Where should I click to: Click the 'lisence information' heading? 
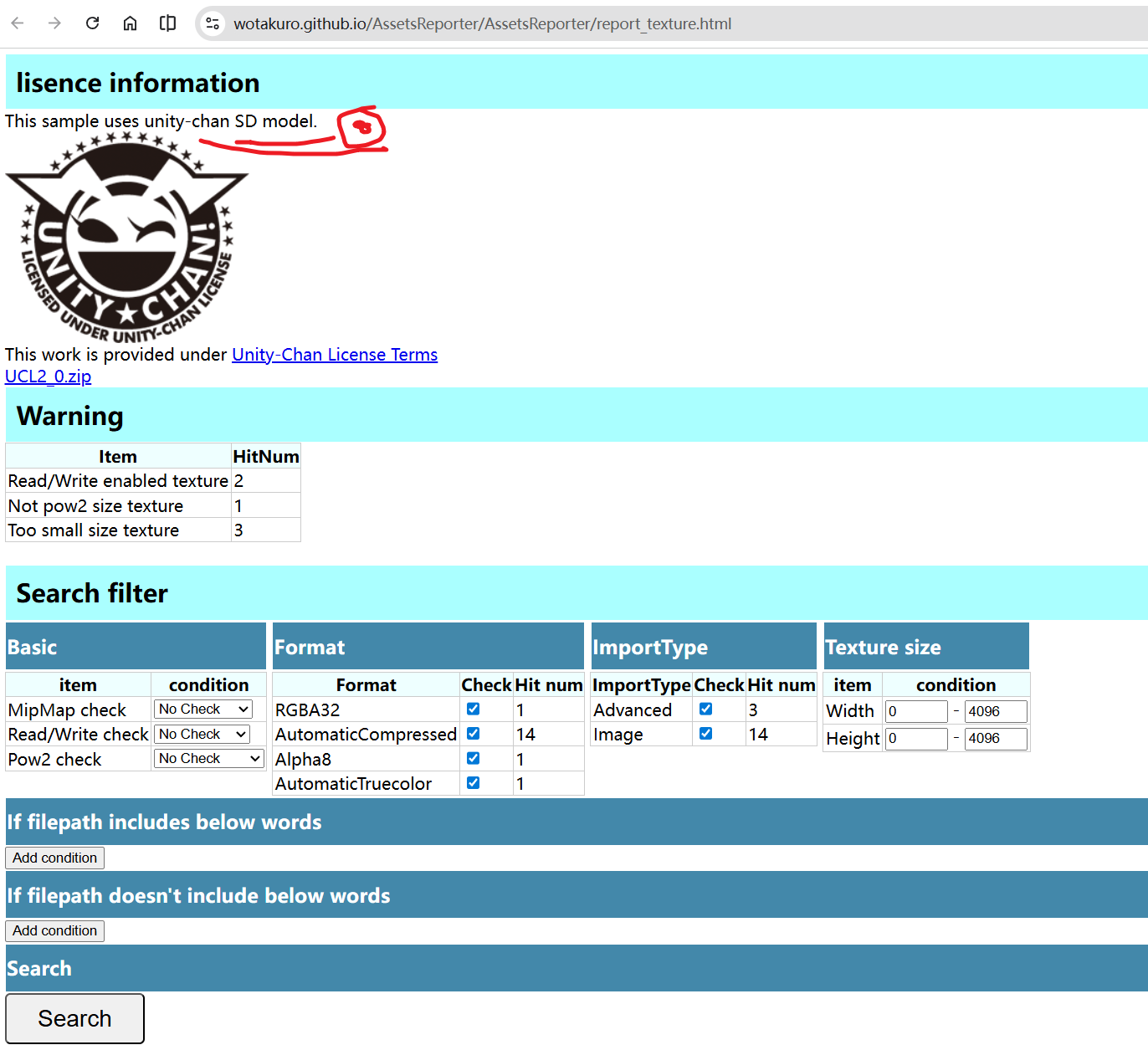(x=138, y=83)
